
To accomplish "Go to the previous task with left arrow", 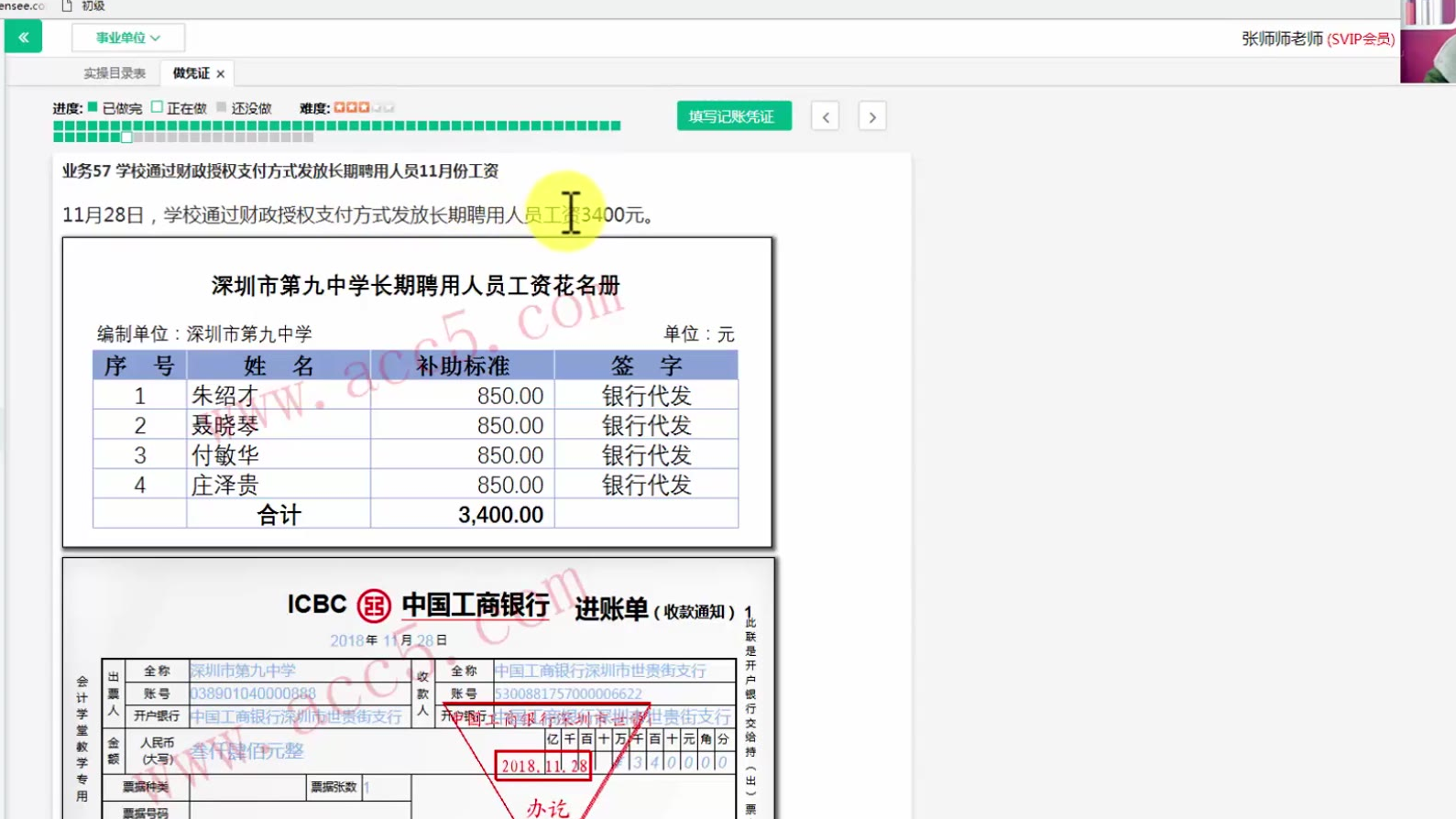I will tap(826, 117).
